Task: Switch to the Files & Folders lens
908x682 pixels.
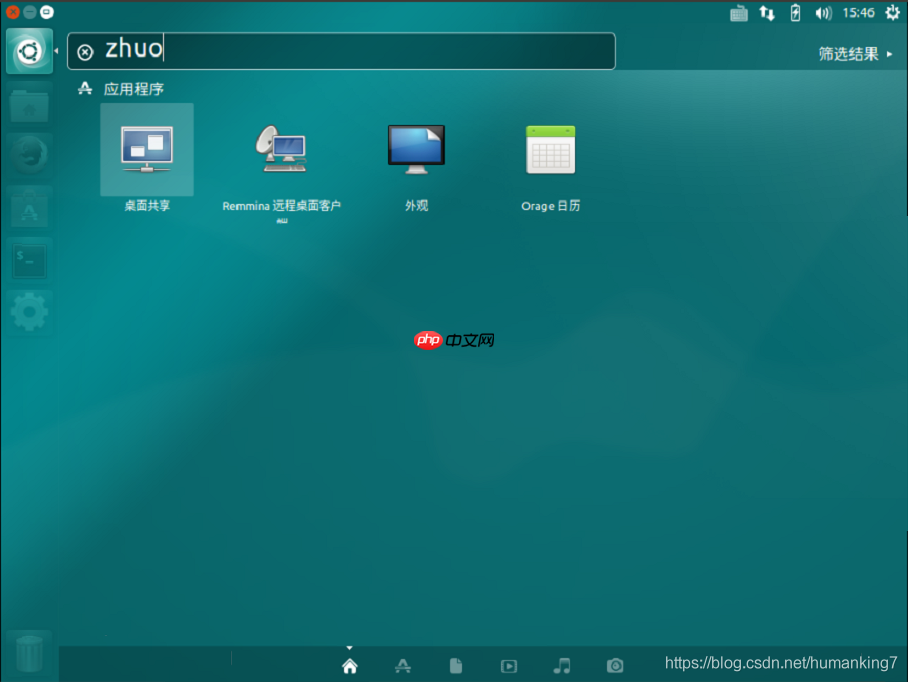Action: 455,664
